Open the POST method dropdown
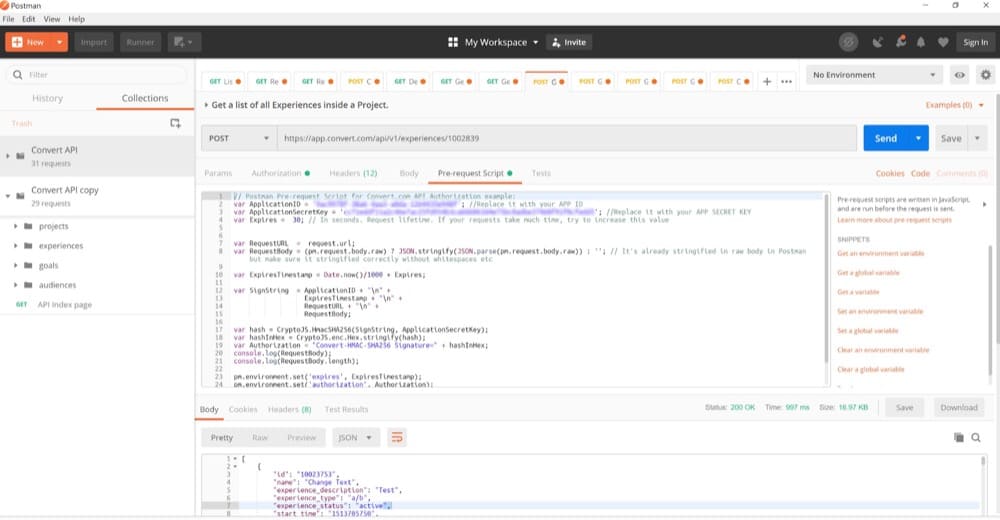 (239, 138)
